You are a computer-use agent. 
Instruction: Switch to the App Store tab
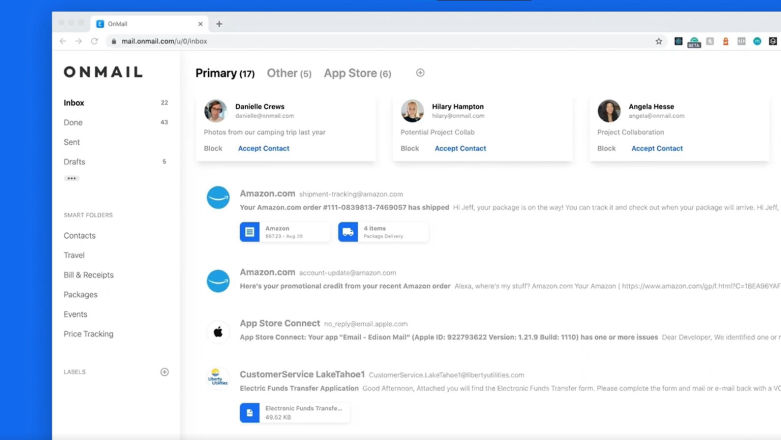point(357,73)
